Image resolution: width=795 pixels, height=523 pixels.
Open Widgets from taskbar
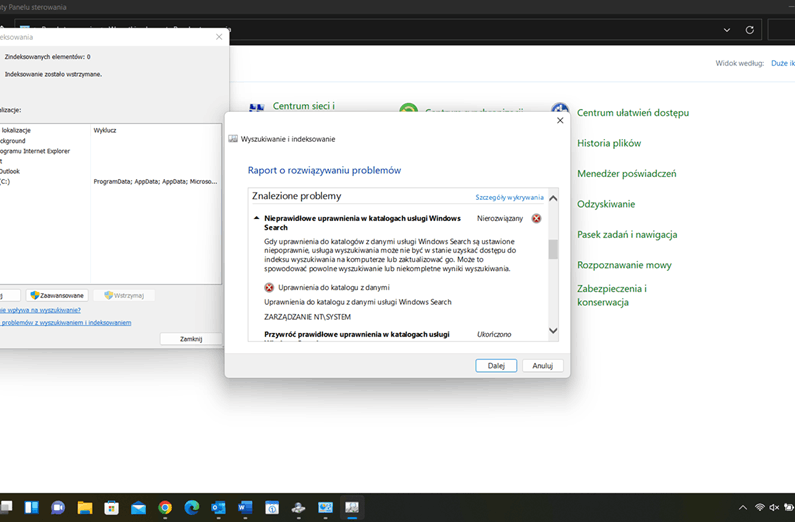tap(31, 507)
